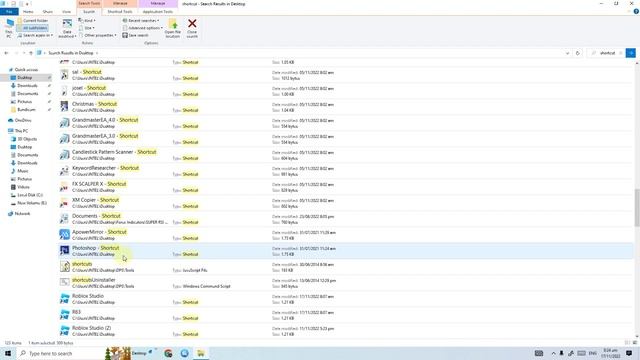Click the Search Results in Desktop breadcrumb
Image resolution: width=640 pixels, height=360 pixels.
[x=71, y=53]
